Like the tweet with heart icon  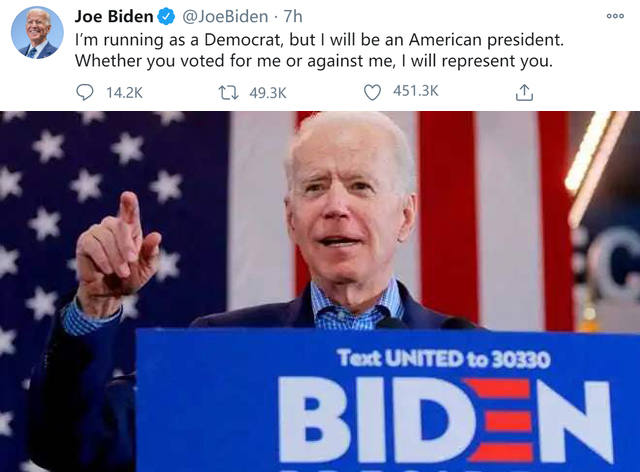372,92
